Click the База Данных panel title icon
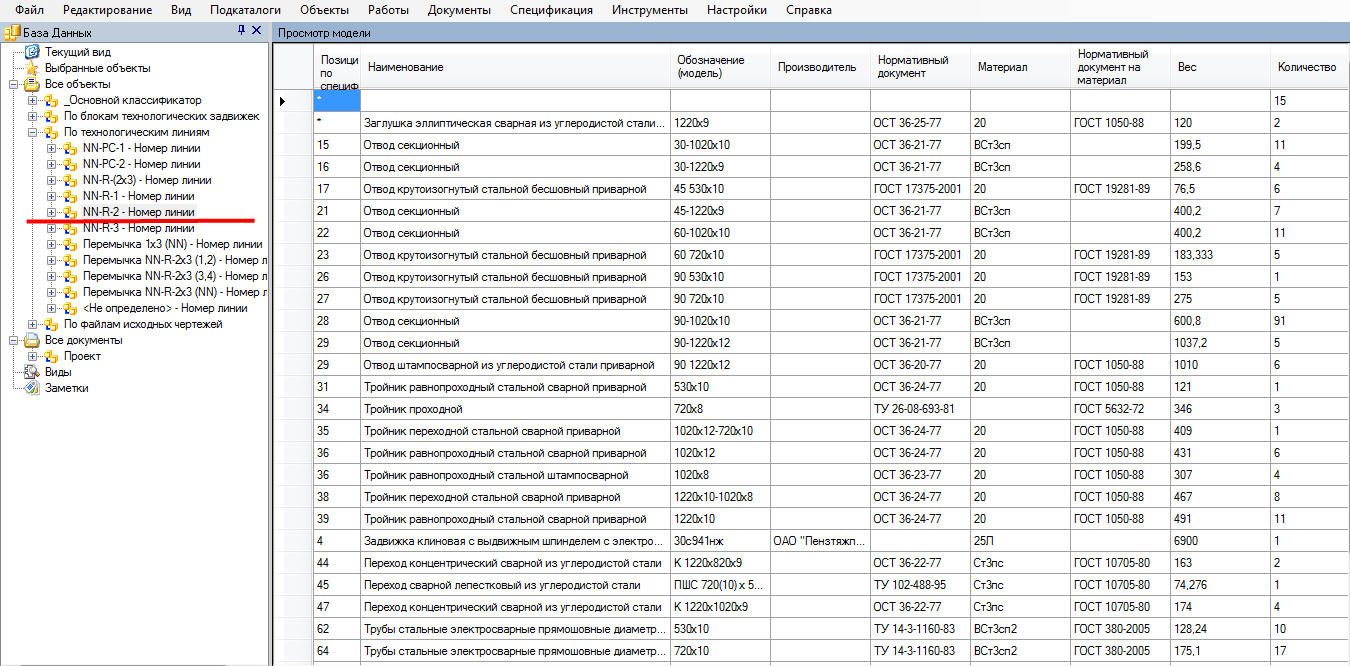Image resolution: width=1350 pixels, height=666 pixels. [x=12, y=32]
